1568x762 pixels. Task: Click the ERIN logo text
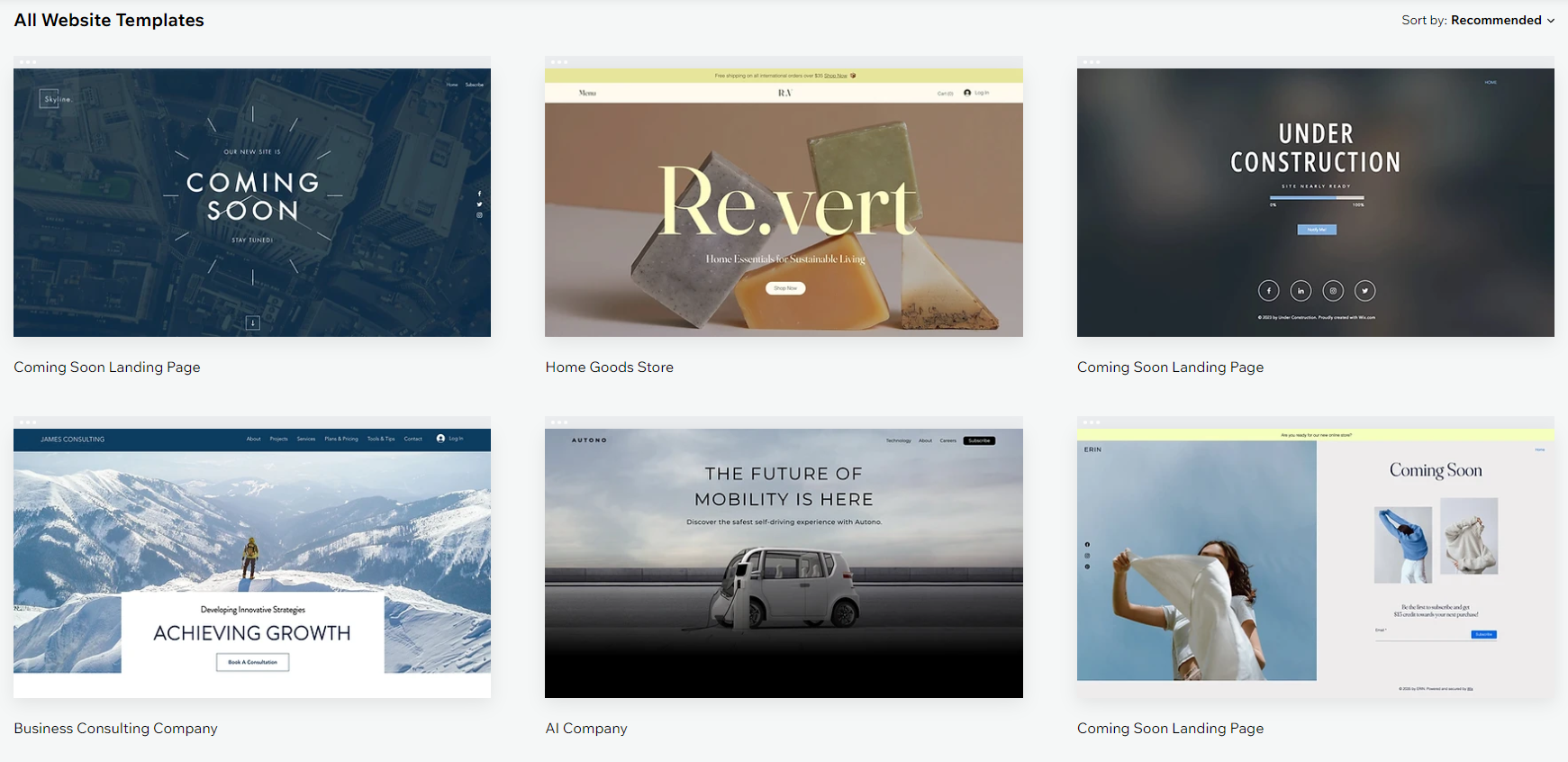pyautogui.click(x=1092, y=449)
